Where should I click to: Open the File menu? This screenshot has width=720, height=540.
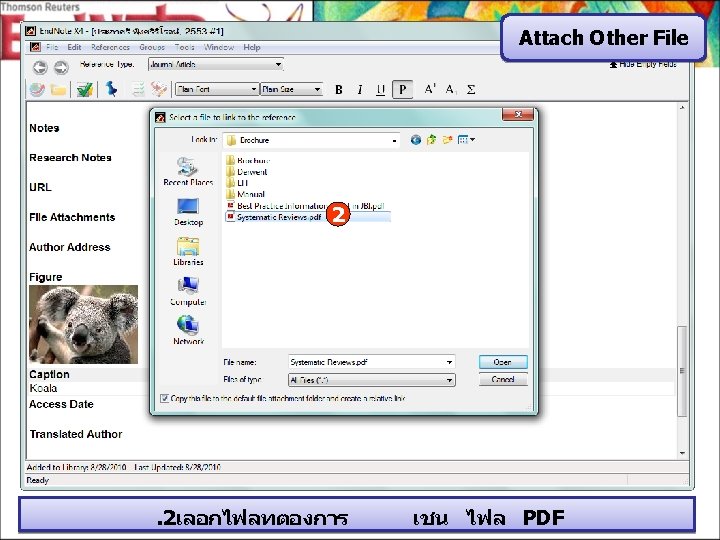[x=52, y=47]
